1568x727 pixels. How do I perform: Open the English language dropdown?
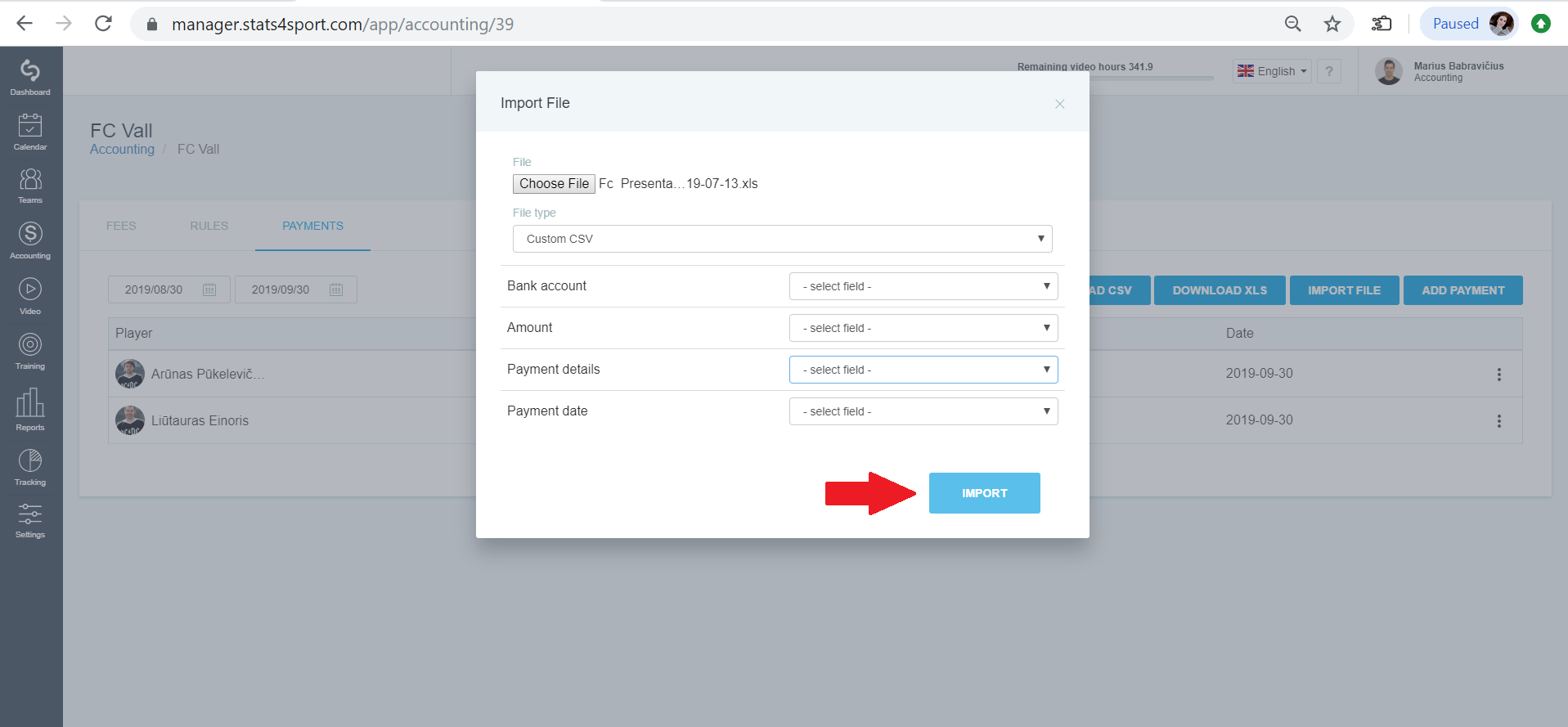coord(1272,71)
